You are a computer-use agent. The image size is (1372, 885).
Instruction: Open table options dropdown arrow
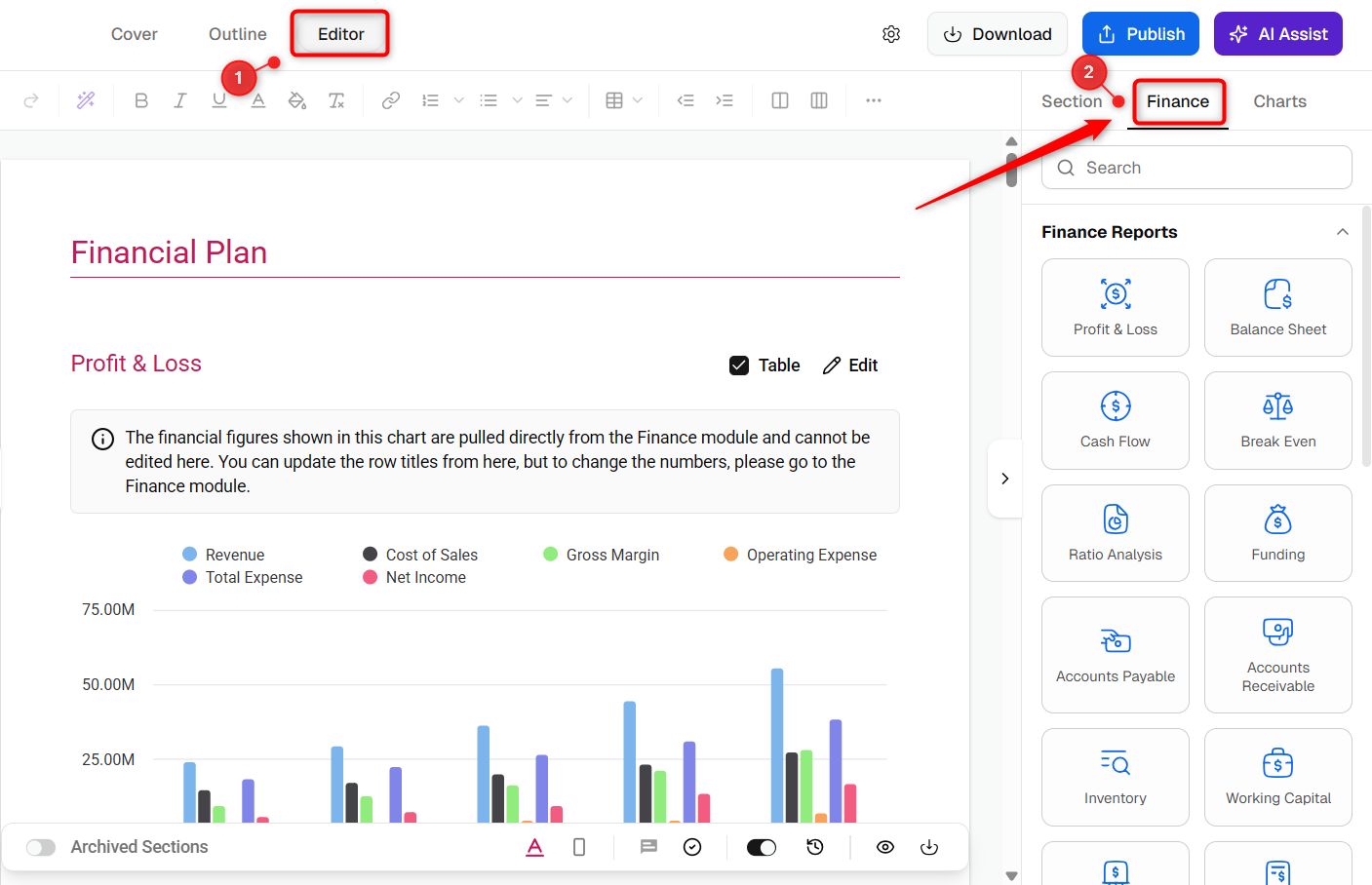coord(638,100)
